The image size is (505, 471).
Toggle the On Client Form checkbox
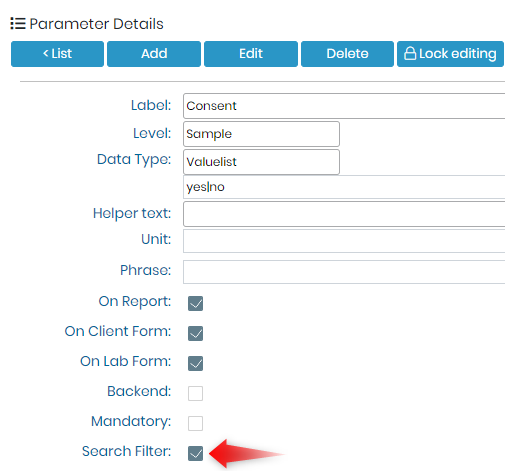pyautogui.click(x=195, y=333)
